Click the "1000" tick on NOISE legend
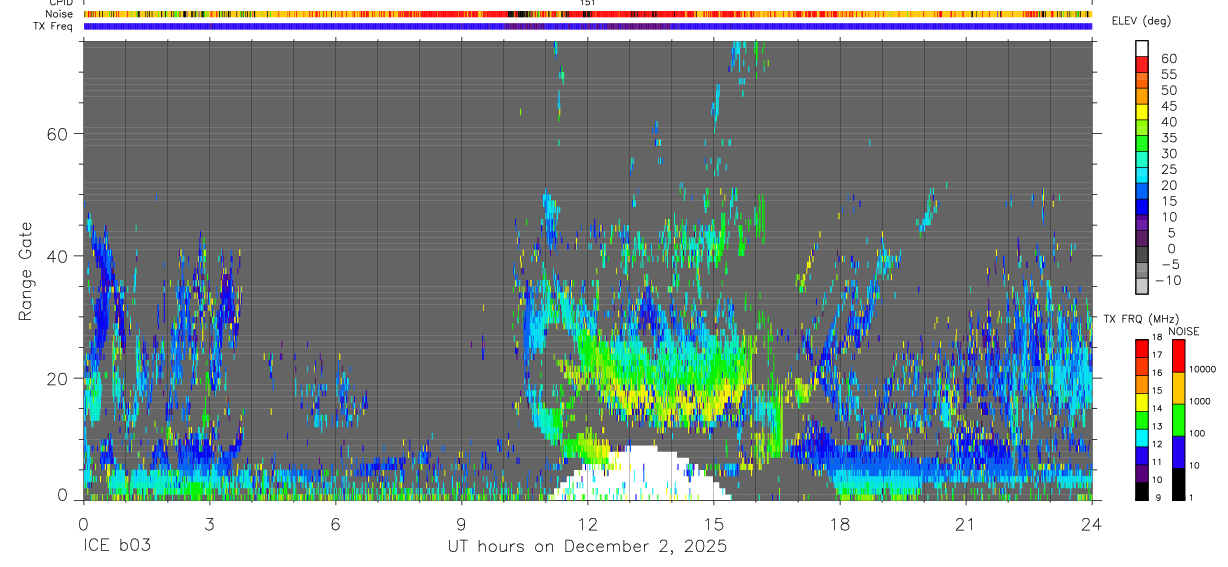 pos(1200,401)
